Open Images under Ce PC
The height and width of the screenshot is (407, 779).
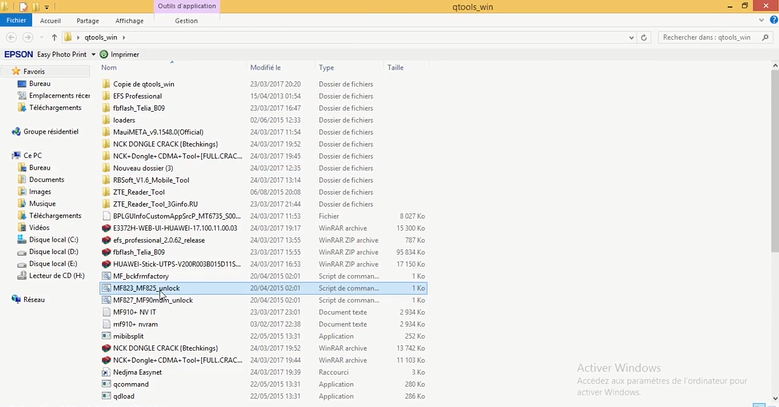40,191
